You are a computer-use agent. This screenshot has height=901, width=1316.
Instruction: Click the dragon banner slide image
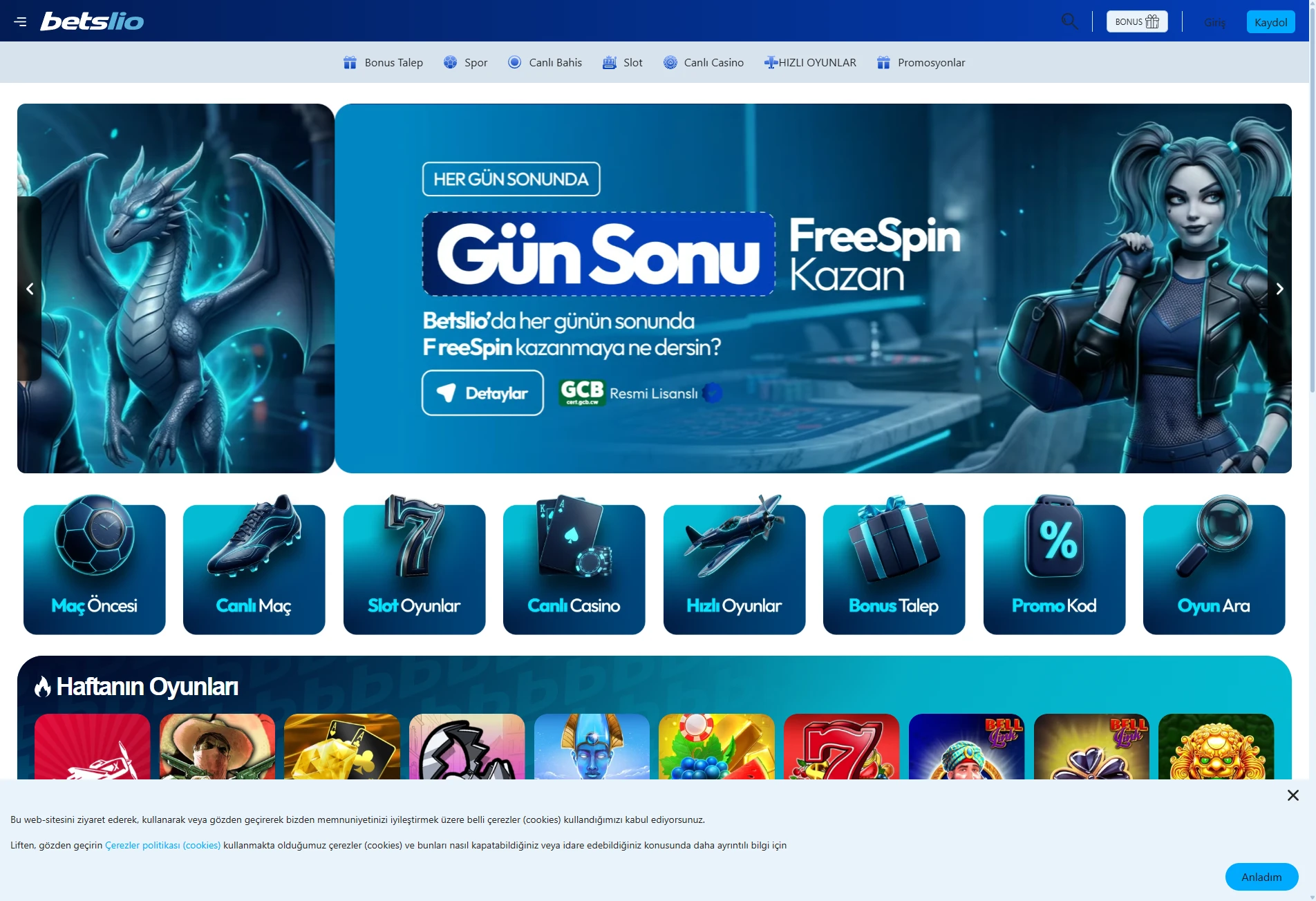[x=176, y=289]
